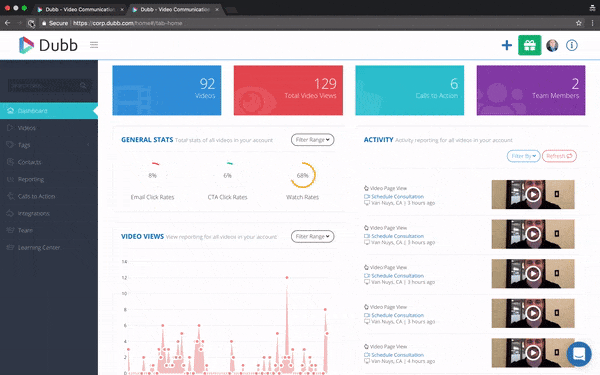This screenshot has width=600, height=375.
Task: Toggle the hamburger sidebar menu icon
Action: [x=94, y=45]
